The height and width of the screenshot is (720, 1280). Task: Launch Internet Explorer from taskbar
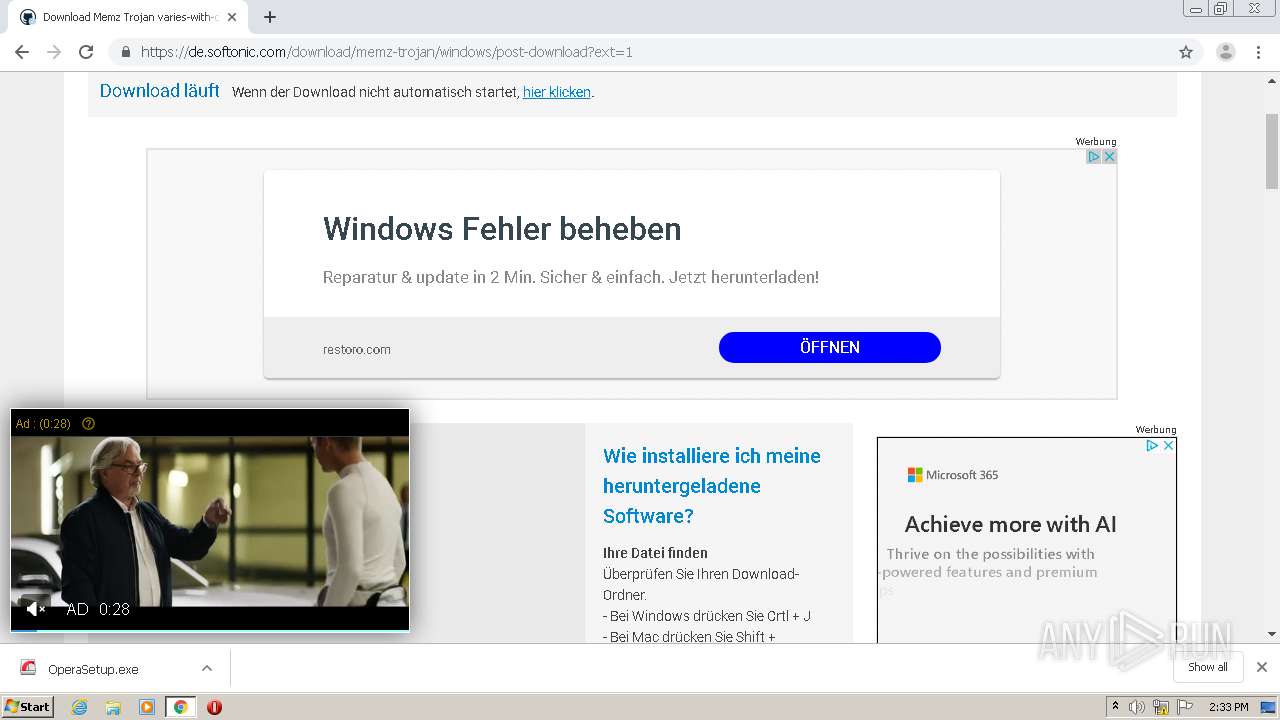80,707
